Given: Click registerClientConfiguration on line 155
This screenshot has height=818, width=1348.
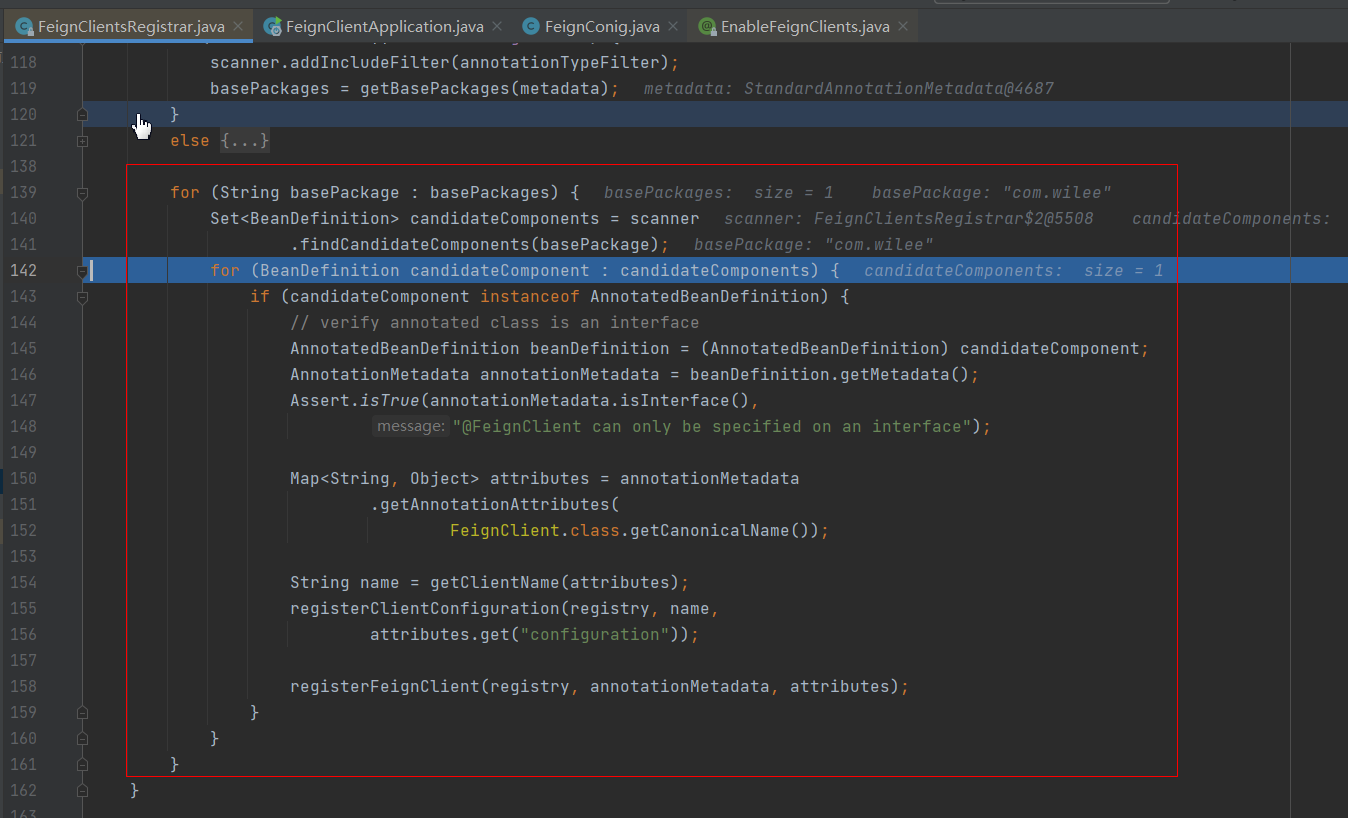Looking at the screenshot, I should 425,608.
